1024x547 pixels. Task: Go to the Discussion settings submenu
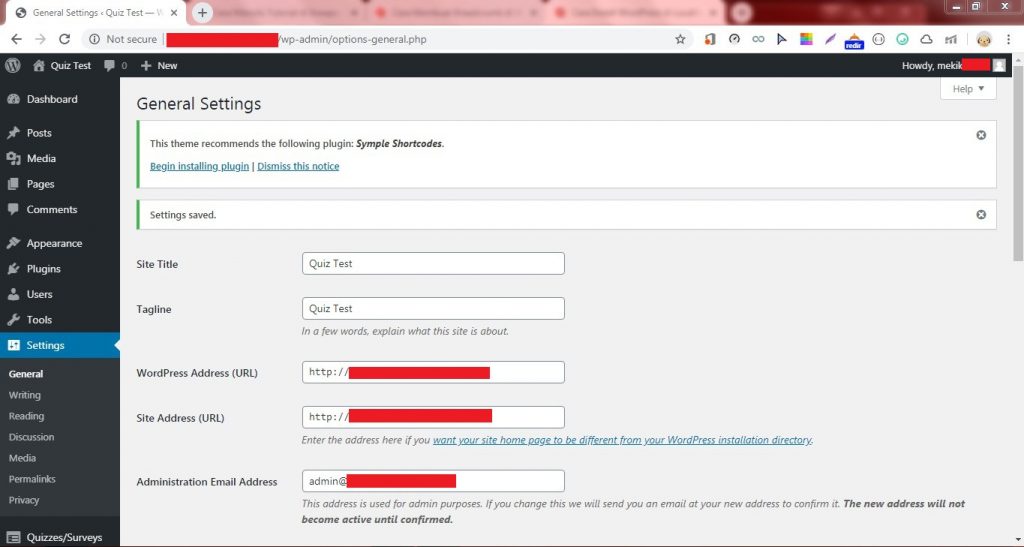tap(31, 437)
